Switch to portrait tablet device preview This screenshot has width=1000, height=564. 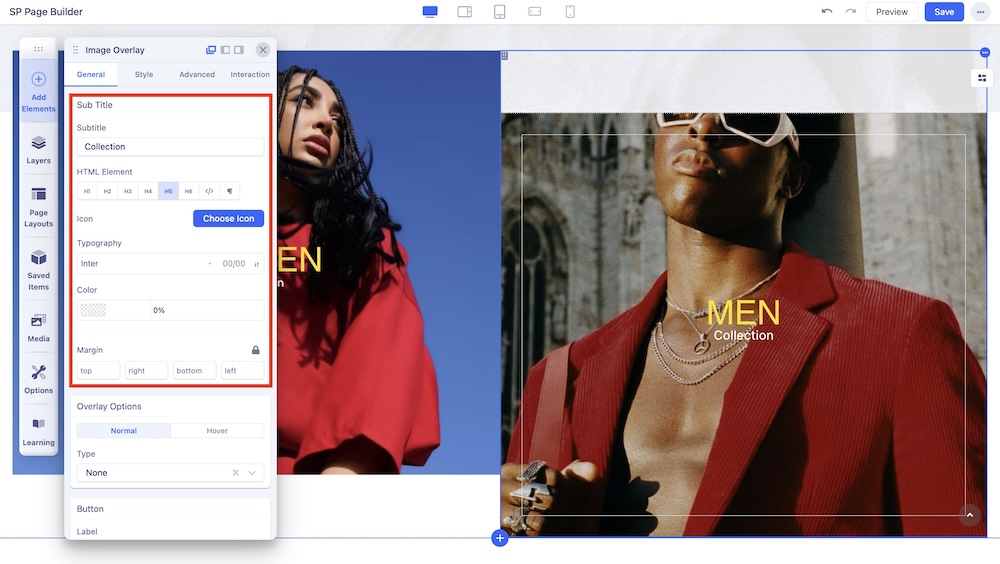point(500,12)
